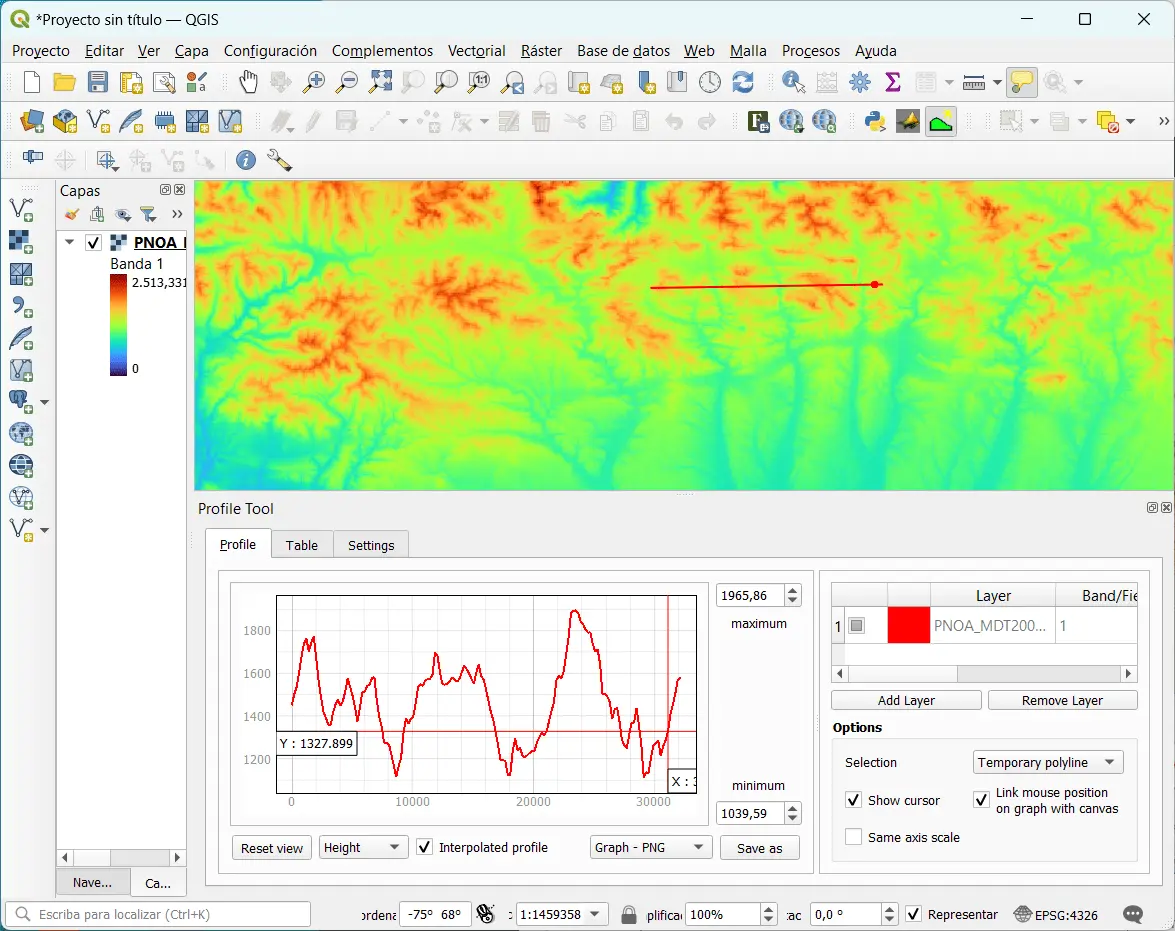Image resolution: width=1175 pixels, height=931 pixels.
Task: Toggle the Map Tips speech bubble icon
Action: 1022,82
